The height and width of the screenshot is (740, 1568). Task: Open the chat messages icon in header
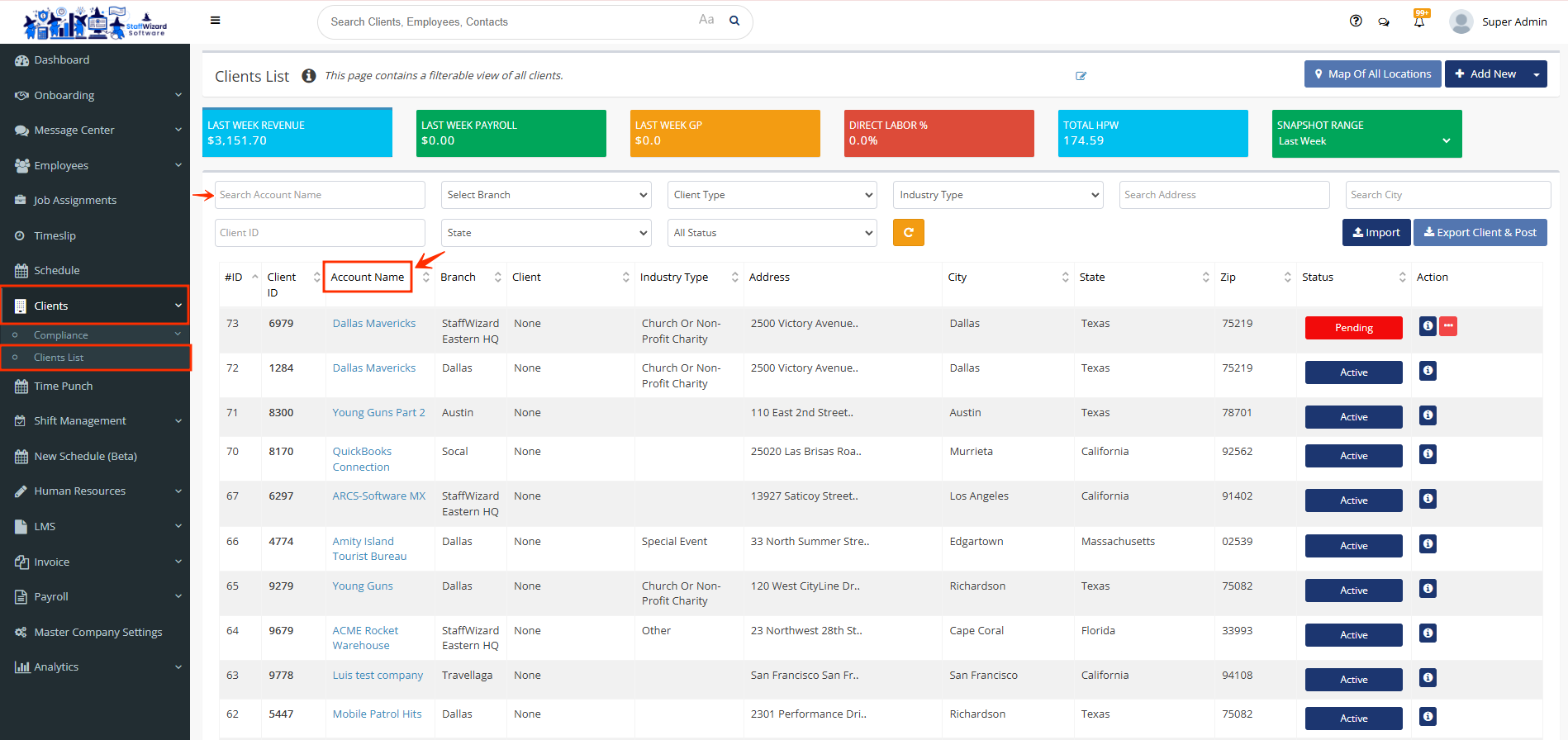click(1384, 22)
